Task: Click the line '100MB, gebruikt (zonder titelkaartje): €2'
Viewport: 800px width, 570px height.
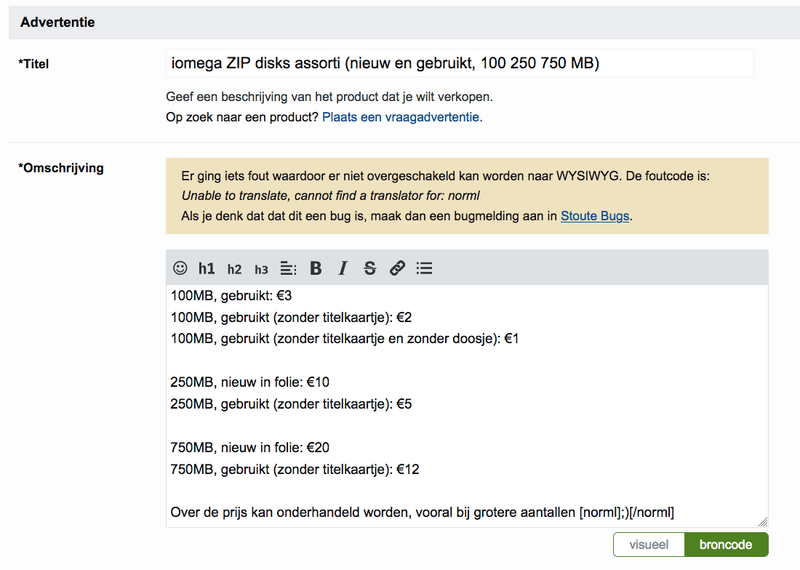Action: [x=291, y=317]
